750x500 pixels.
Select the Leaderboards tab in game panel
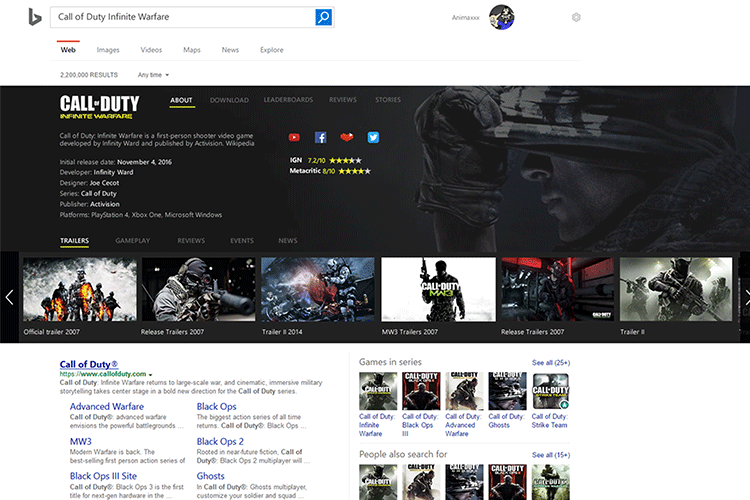288,100
